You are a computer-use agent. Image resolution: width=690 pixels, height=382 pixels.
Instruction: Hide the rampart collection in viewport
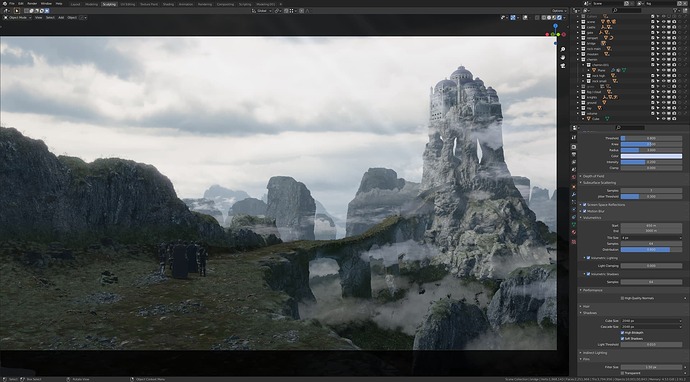tap(663, 38)
